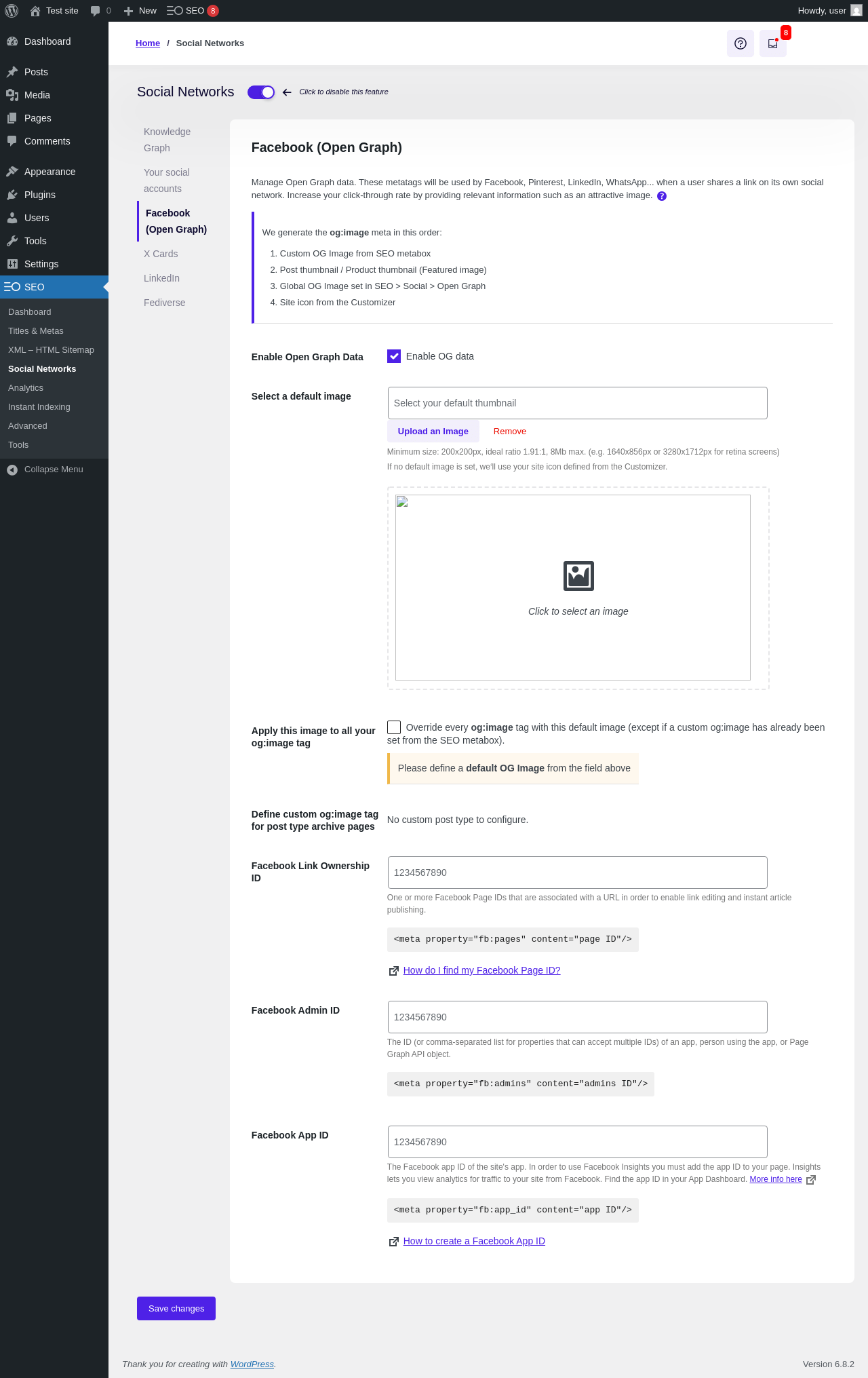The height and width of the screenshot is (1378, 868).
Task: Select Facebook (Open Graph) tab
Action: (x=177, y=221)
